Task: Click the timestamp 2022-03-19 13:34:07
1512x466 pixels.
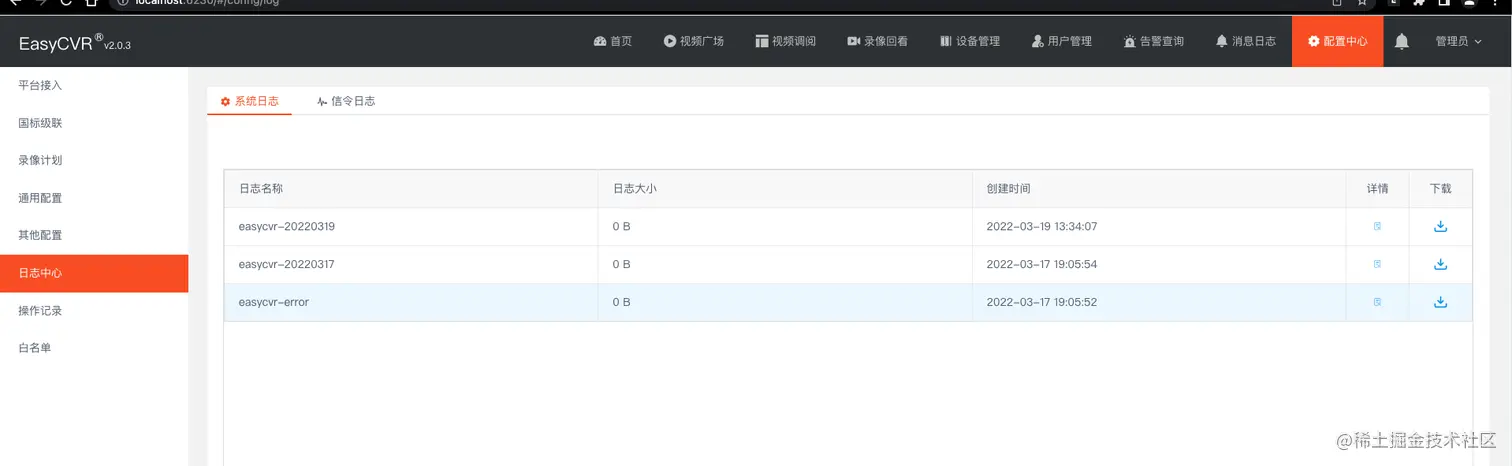Action: pos(1042,226)
